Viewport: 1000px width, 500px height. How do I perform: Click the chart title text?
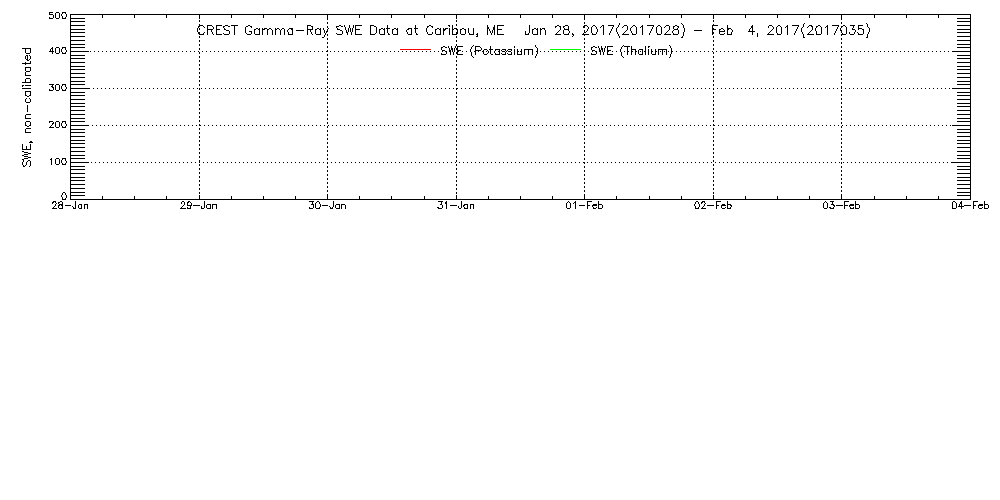click(533, 31)
